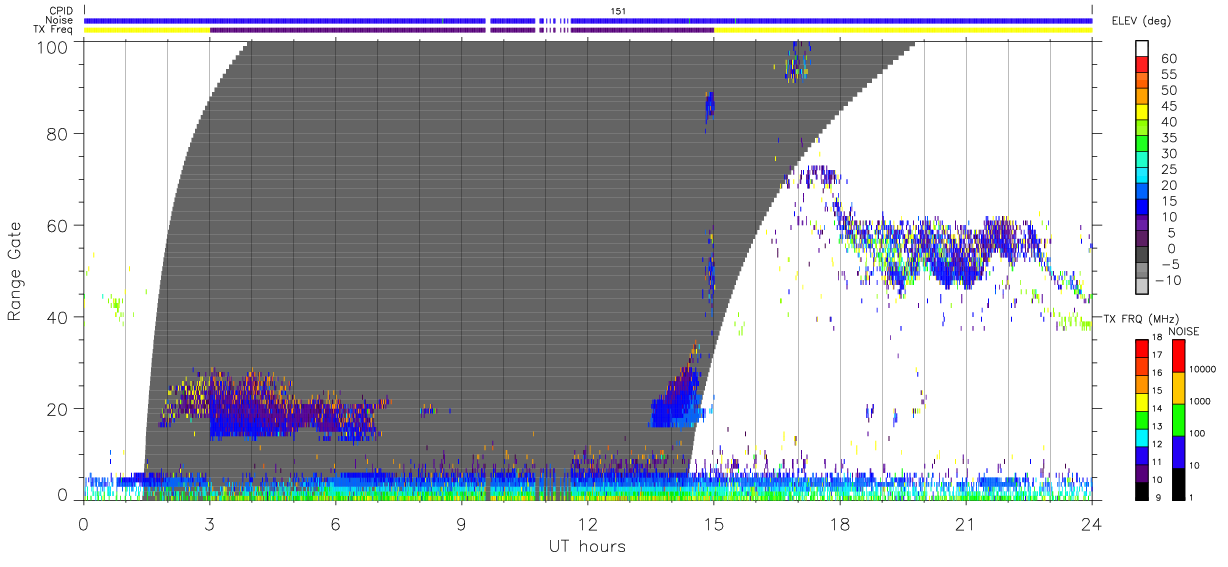Click the purple segment of the TX Freq strip
Screen dimensions: 1228x567
pyautogui.click(x=461, y=30)
